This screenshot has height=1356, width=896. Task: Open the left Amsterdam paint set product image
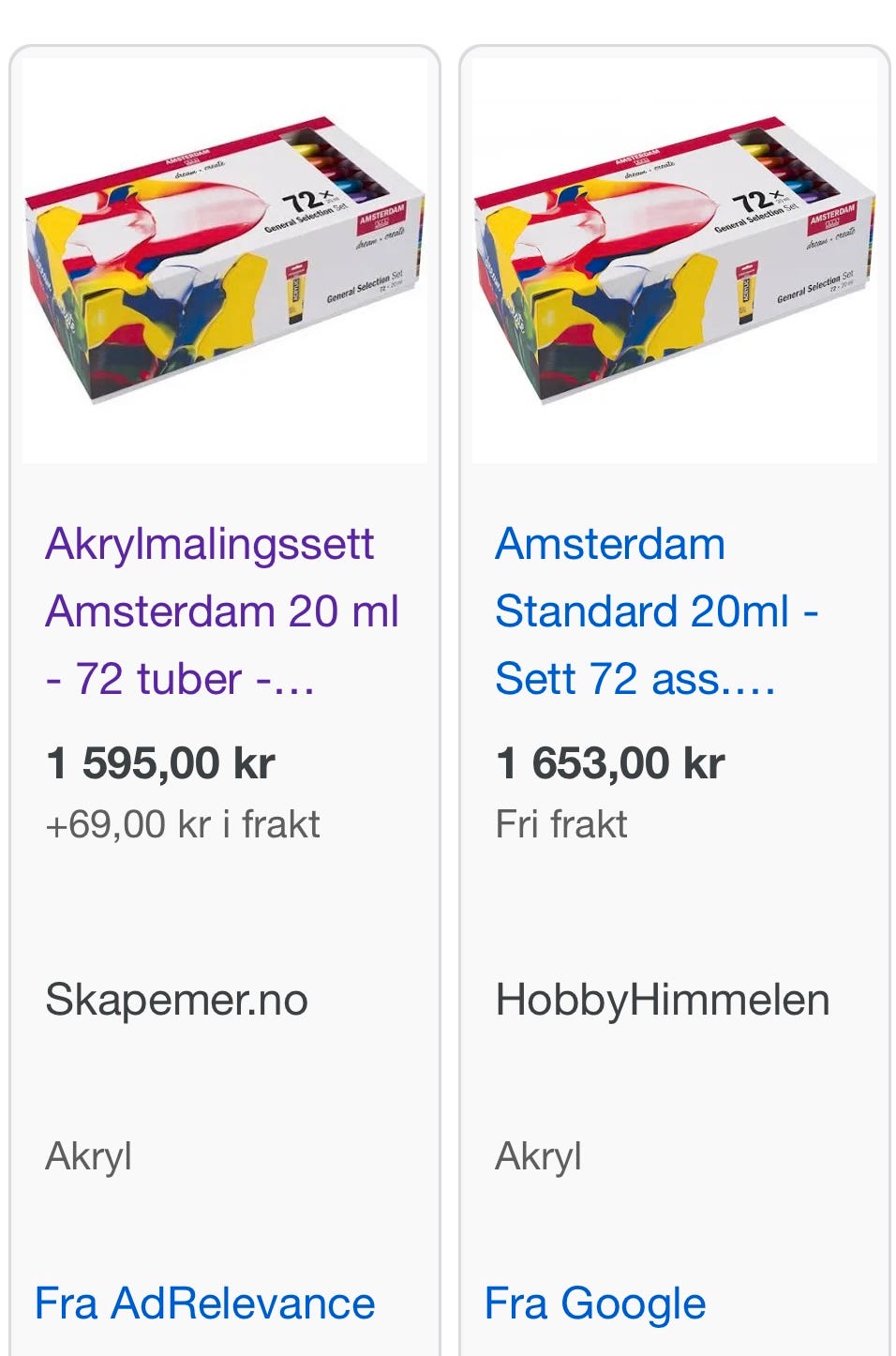pyautogui.click(x=225, y=263)
